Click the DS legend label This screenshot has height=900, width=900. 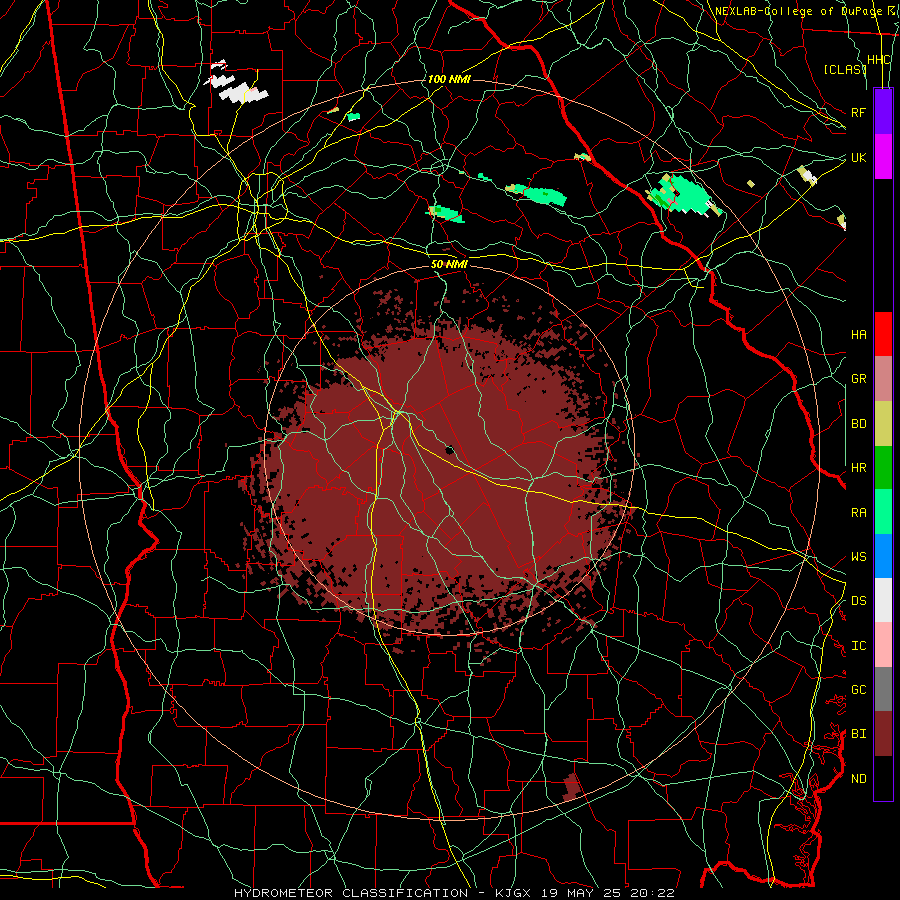858,601
